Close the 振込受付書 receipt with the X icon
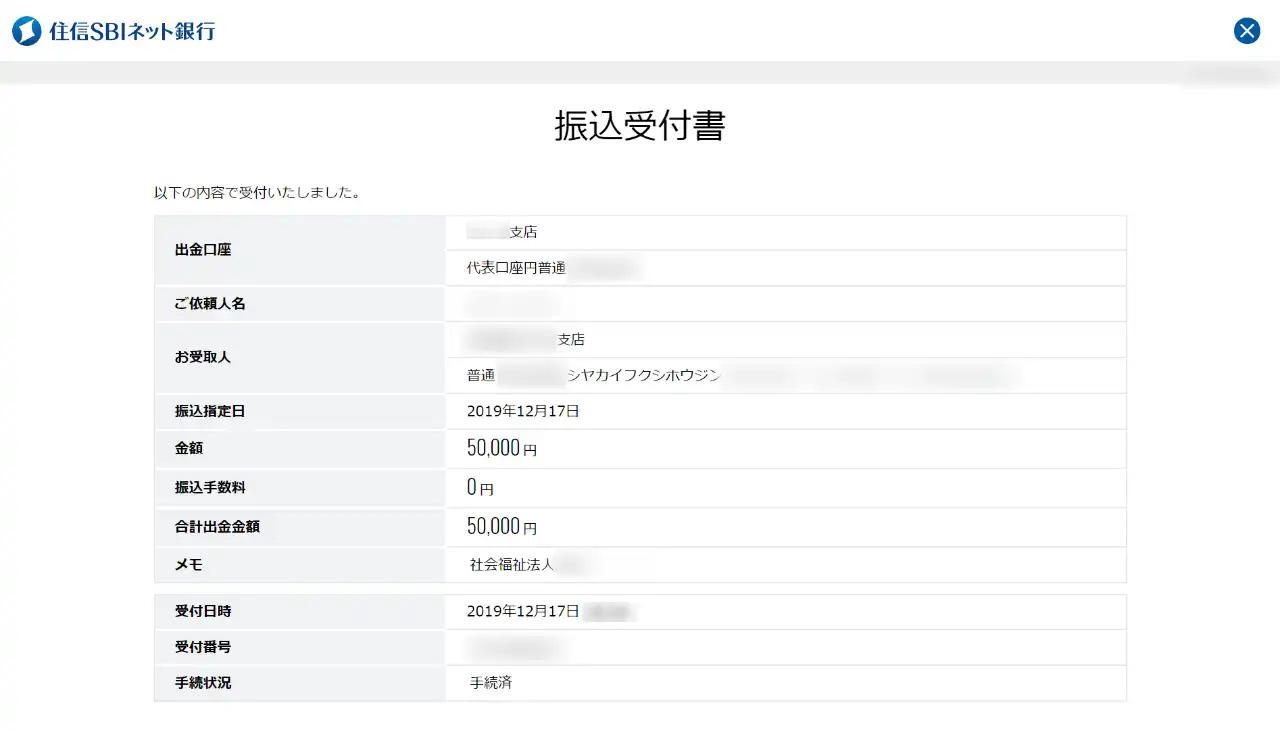This screenshot has height=730, width=1280. point(1246,31)
